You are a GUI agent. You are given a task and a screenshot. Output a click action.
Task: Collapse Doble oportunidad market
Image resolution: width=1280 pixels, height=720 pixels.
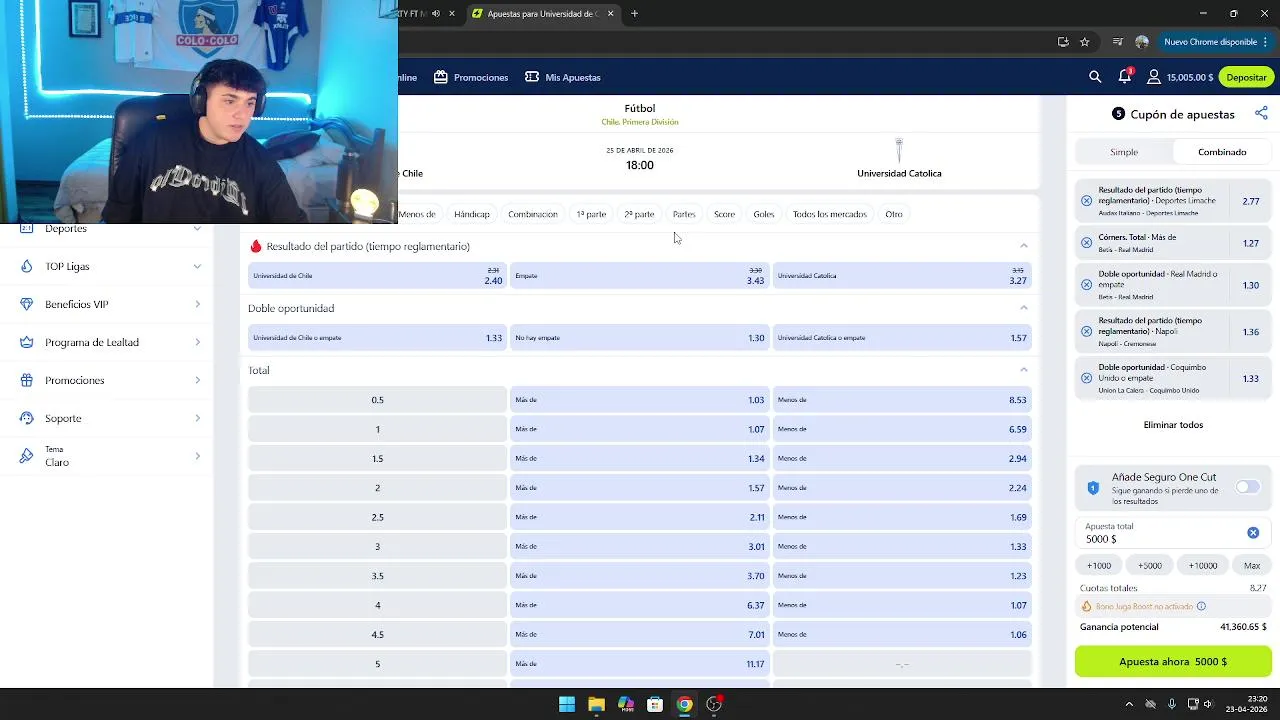coord(1023,308)
